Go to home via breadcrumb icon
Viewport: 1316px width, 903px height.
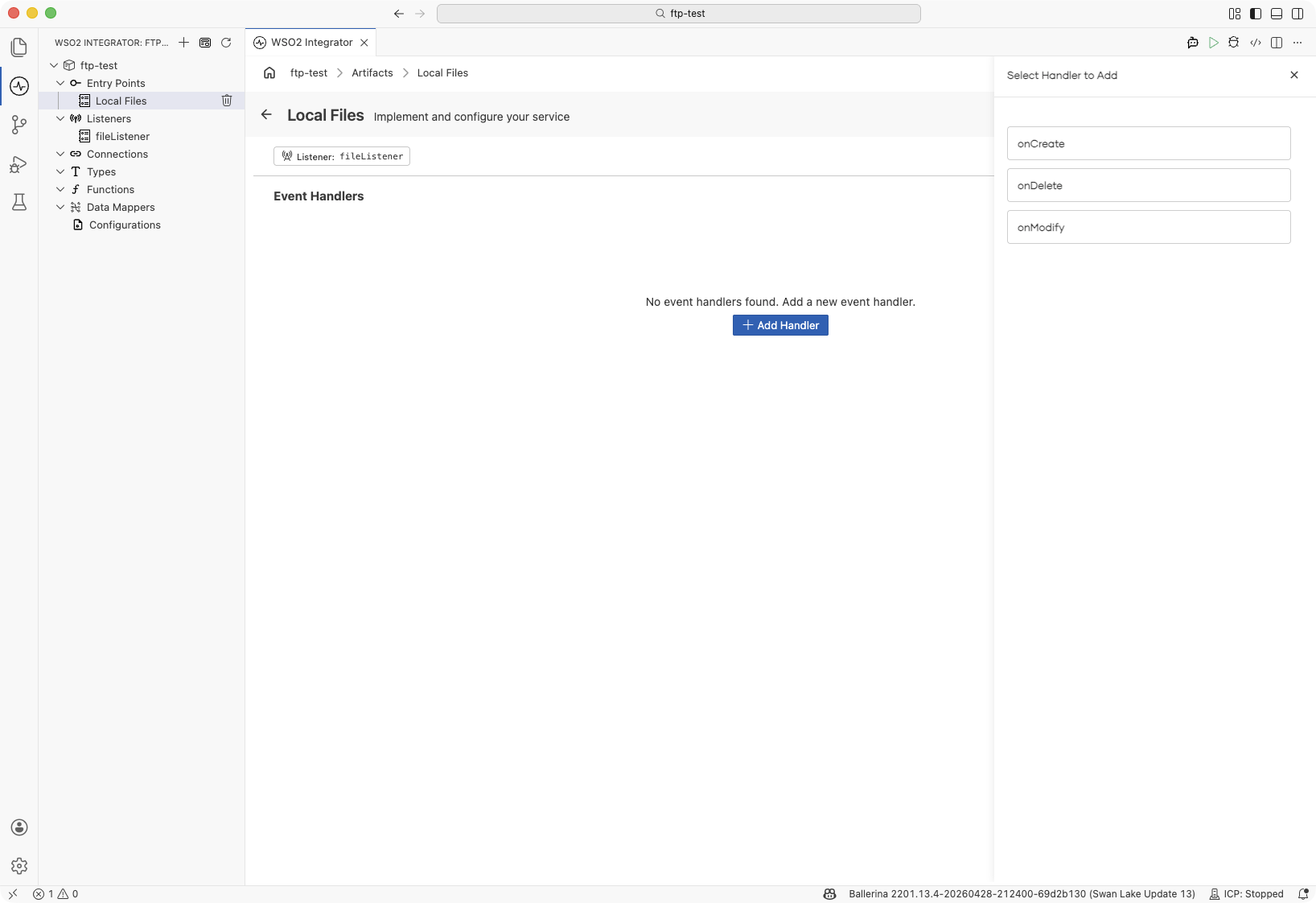(269, 72)
